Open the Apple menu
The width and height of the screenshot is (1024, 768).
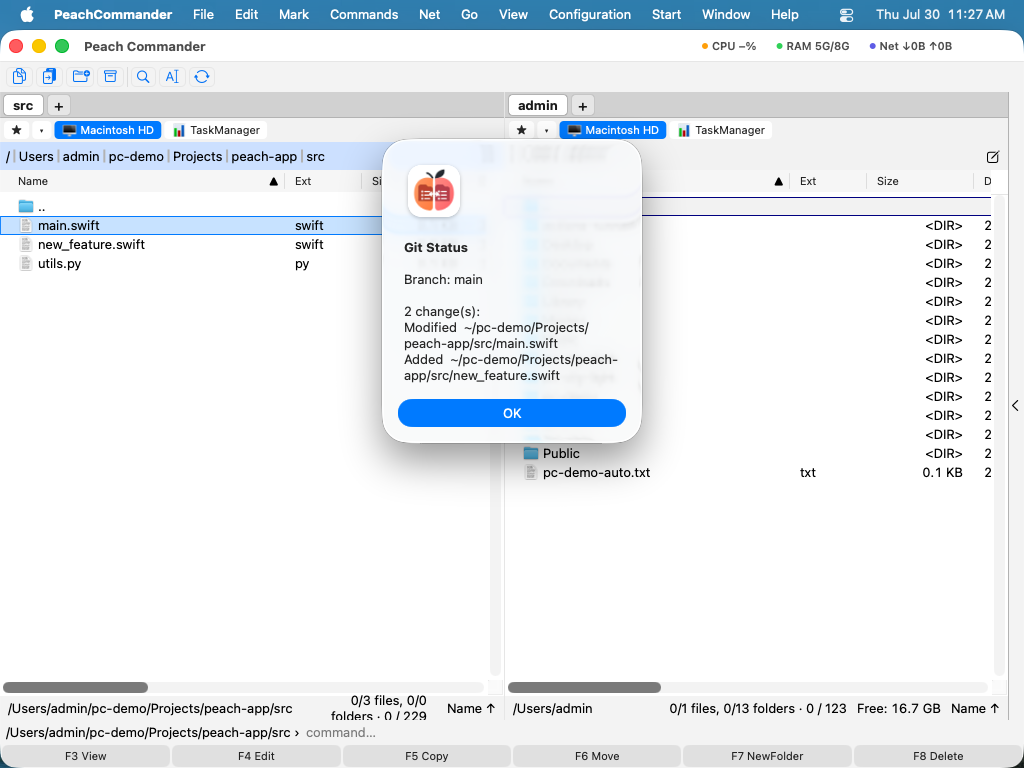tap(27, 14)
